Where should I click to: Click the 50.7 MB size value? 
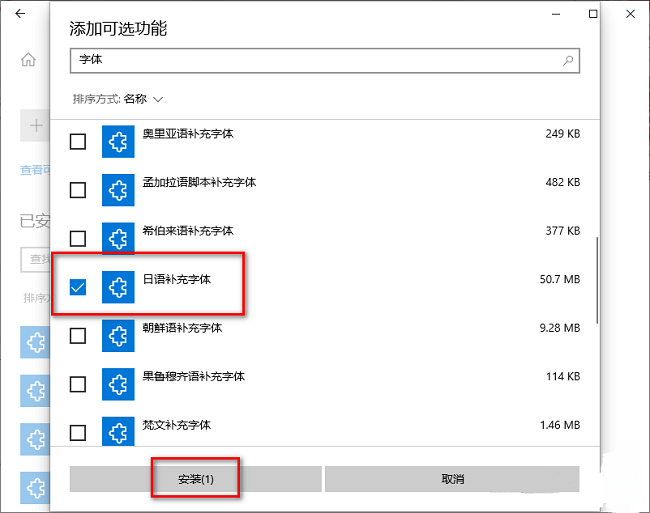tap(560, 279)
